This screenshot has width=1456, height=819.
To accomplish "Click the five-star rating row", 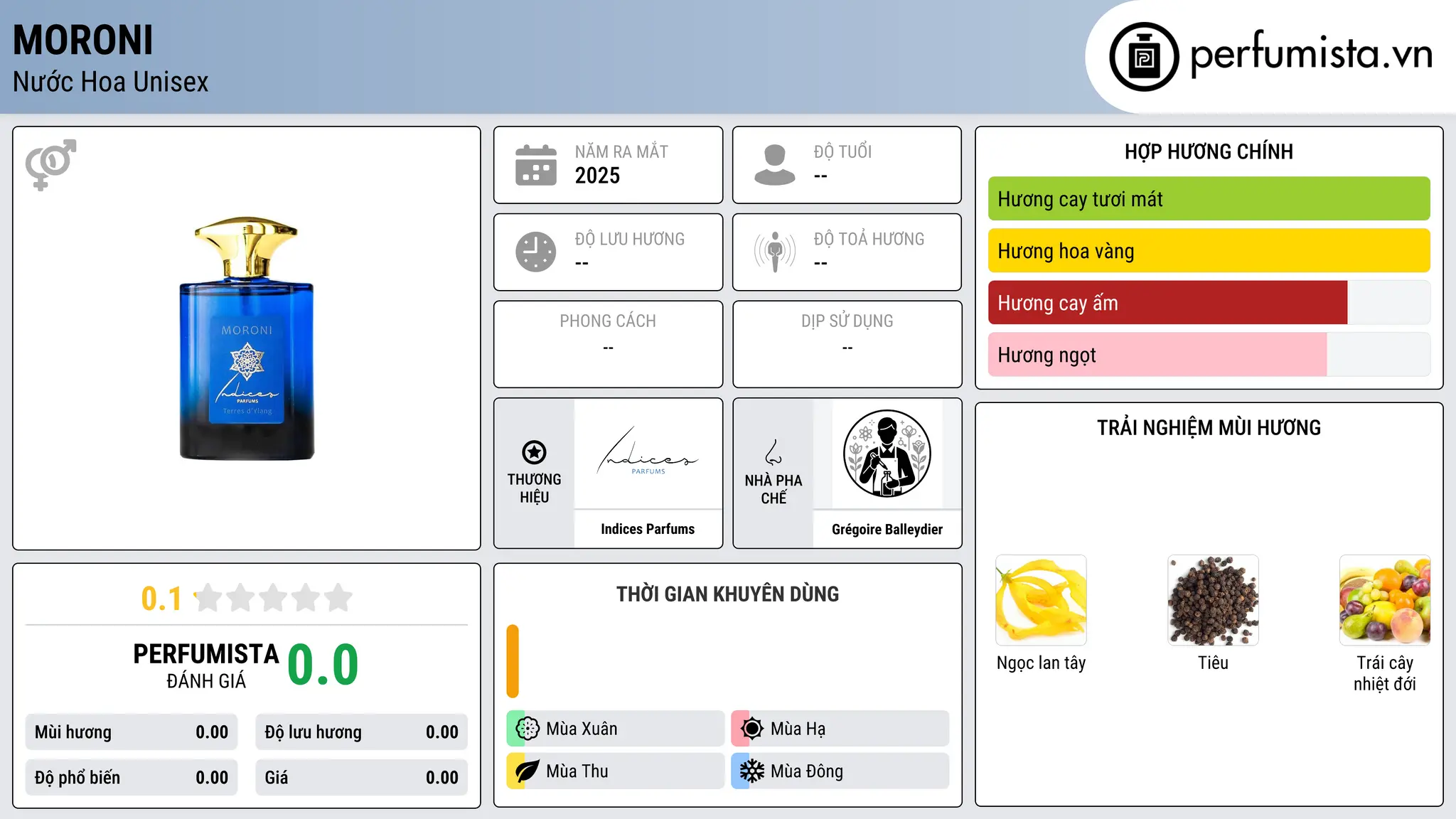I will pyautogui.click(x=274, y=598).
